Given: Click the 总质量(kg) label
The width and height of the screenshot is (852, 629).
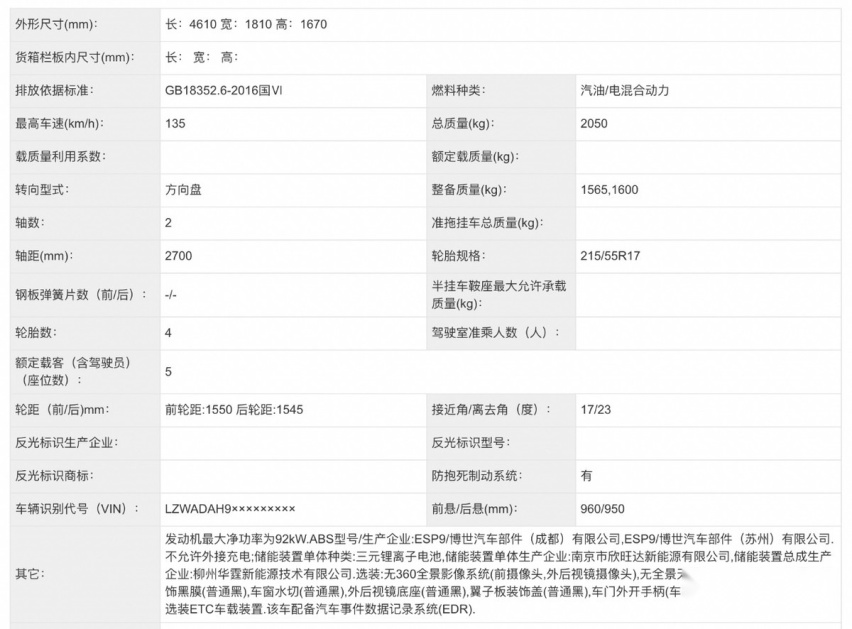Looking at the screenshot, I should tap(463, 124).
